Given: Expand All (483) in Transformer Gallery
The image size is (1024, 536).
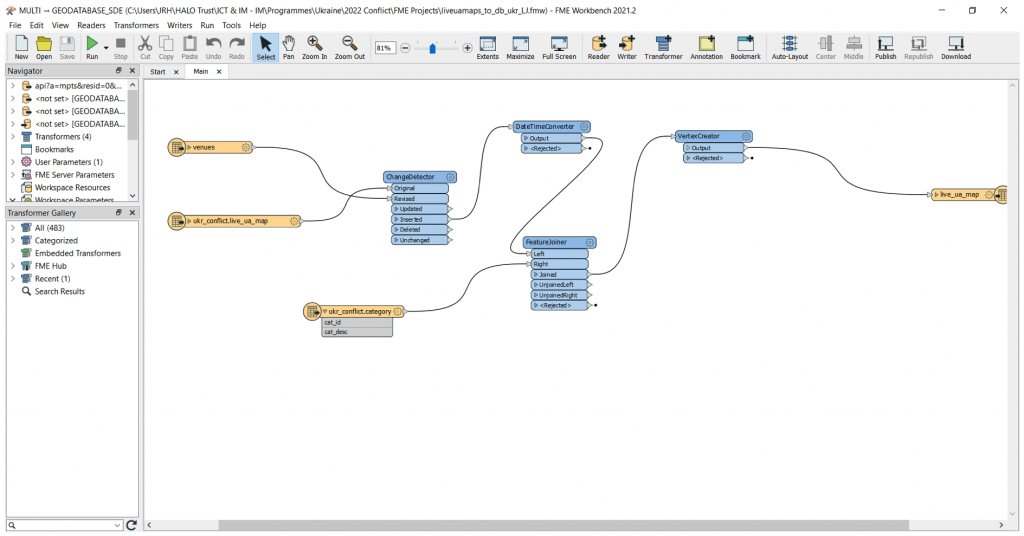Looking at the screenshot, I should [12, 228].
